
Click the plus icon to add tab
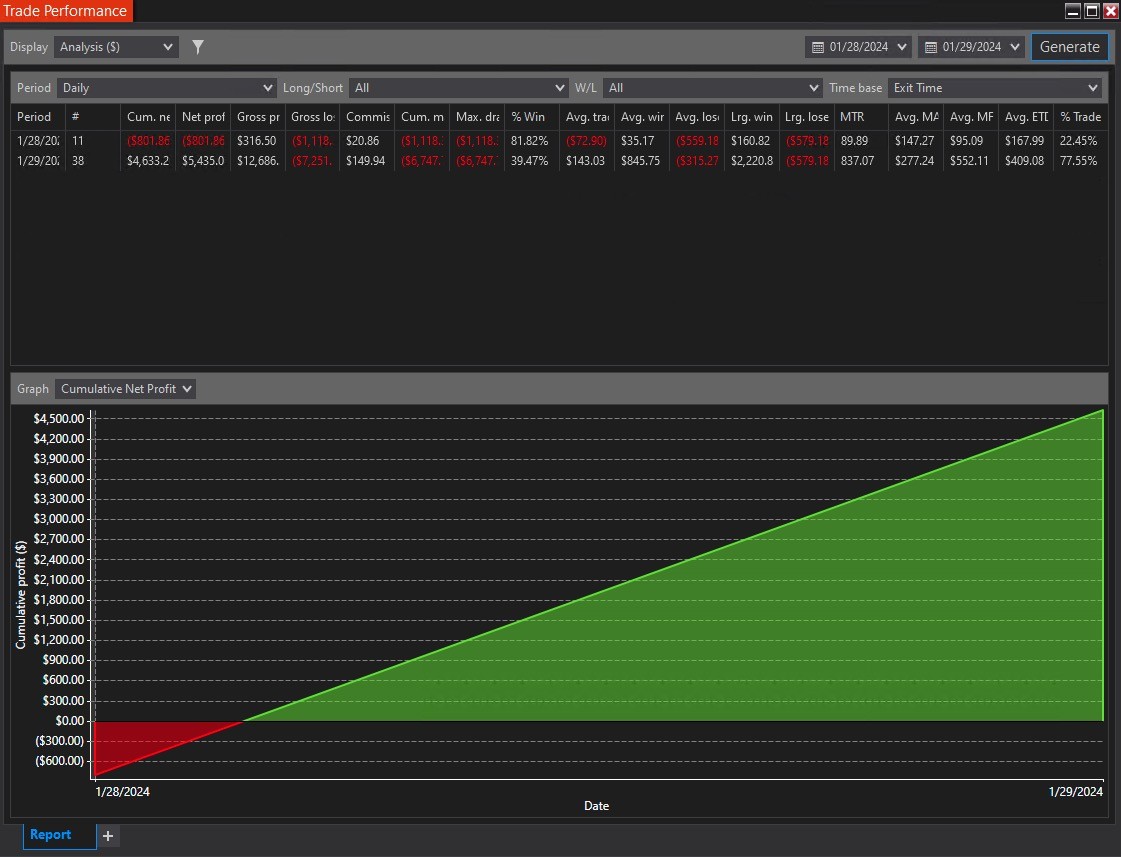click(x=108, y=836)
